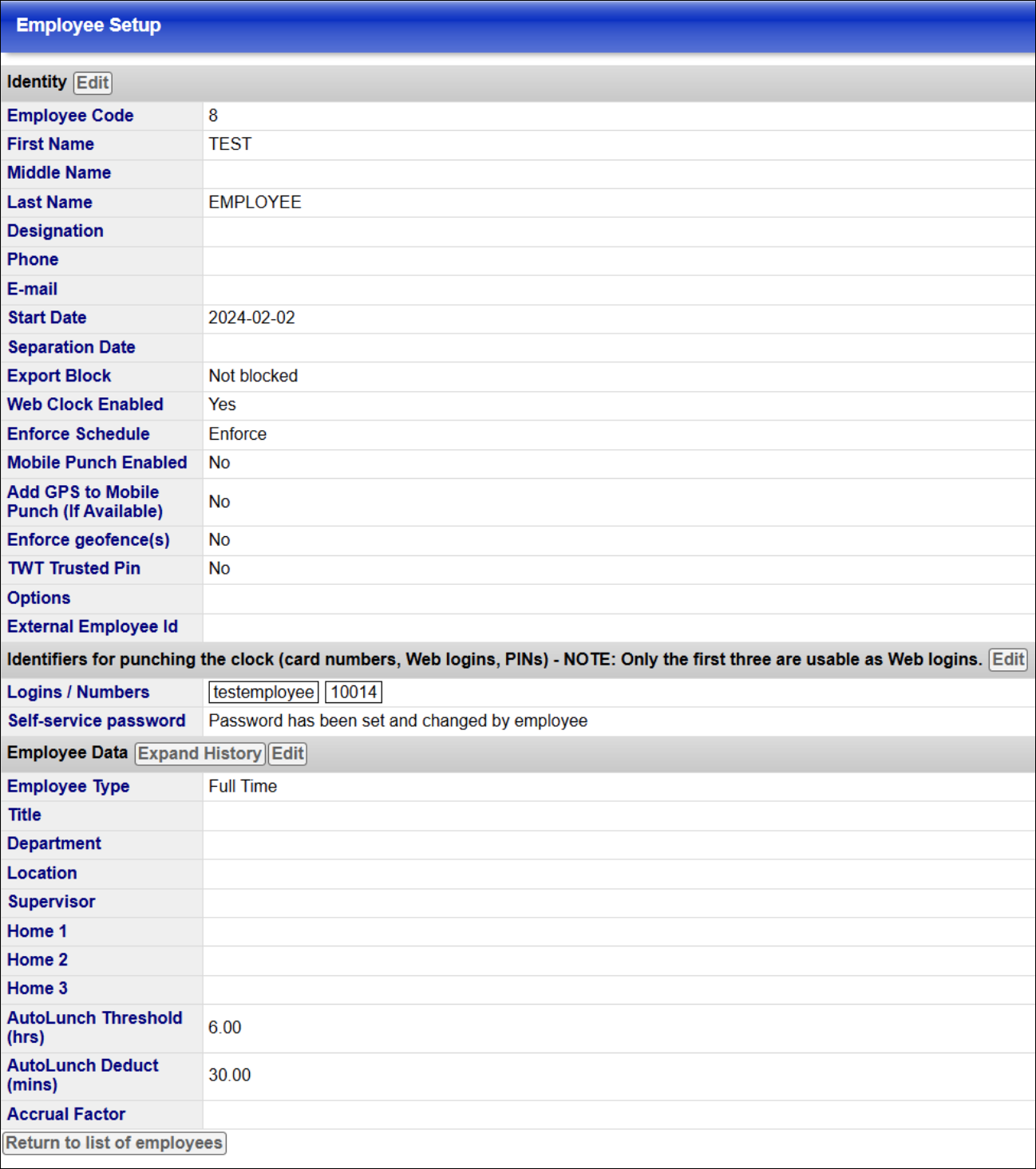
Task: Click the External Employee Id label
Action: (92, 627)
